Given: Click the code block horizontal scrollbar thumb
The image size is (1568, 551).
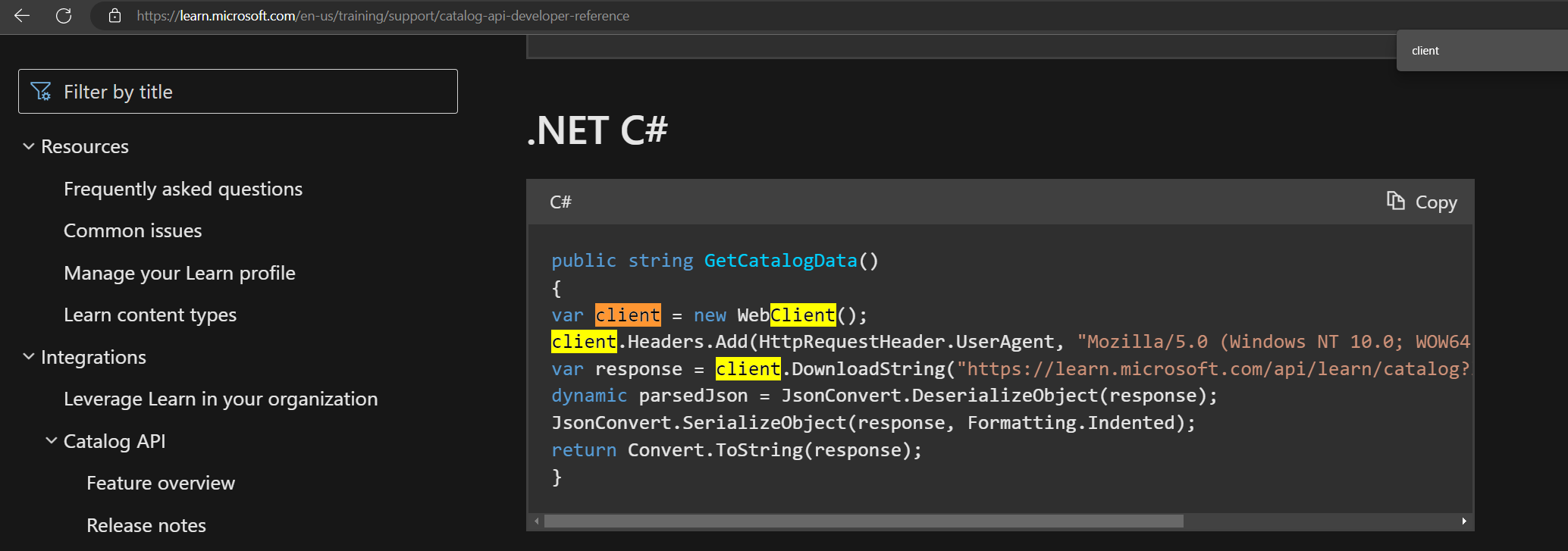Looking at the screenshot, I should [864, 521].
